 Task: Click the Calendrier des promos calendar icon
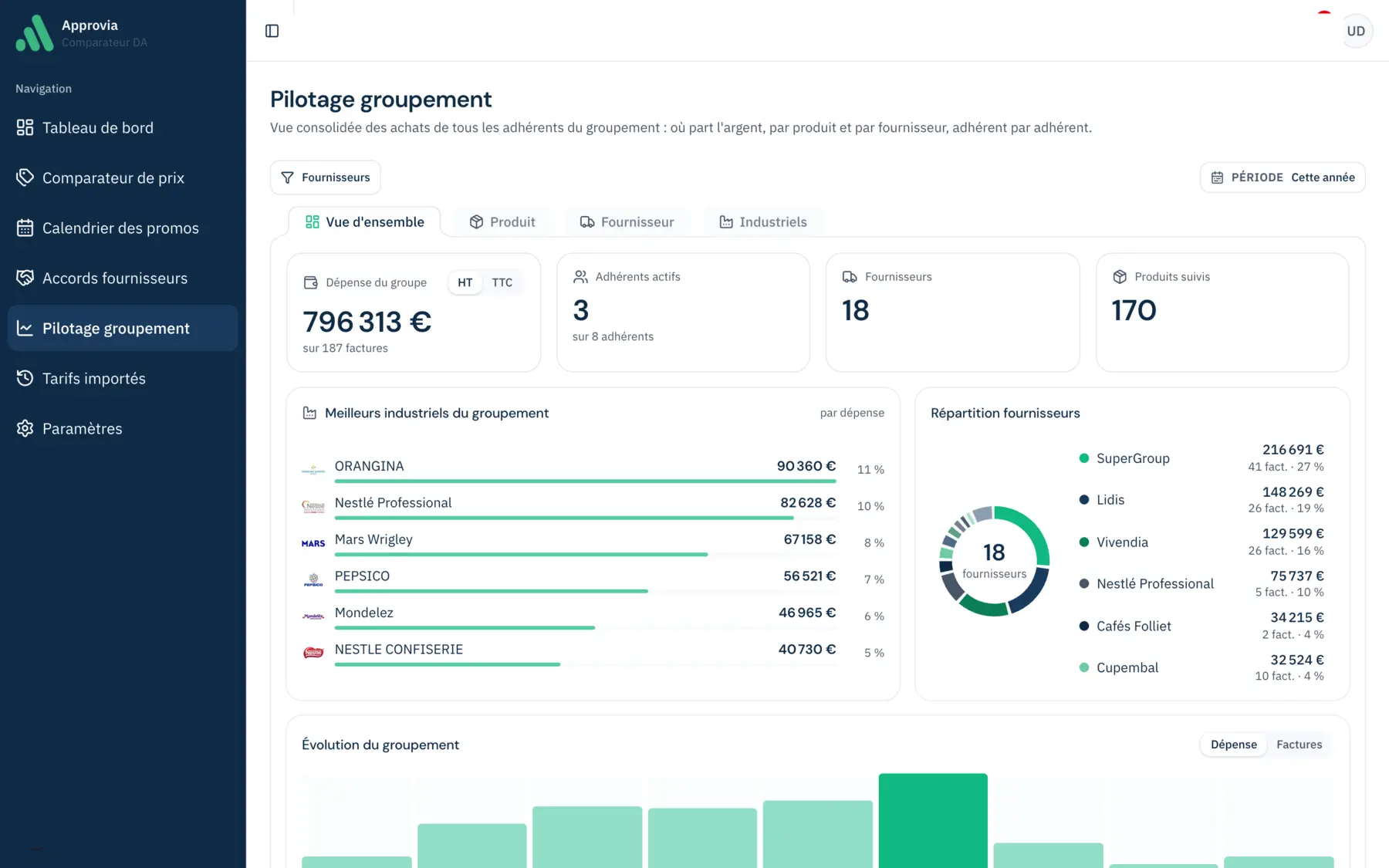click(x=25, y=228)
